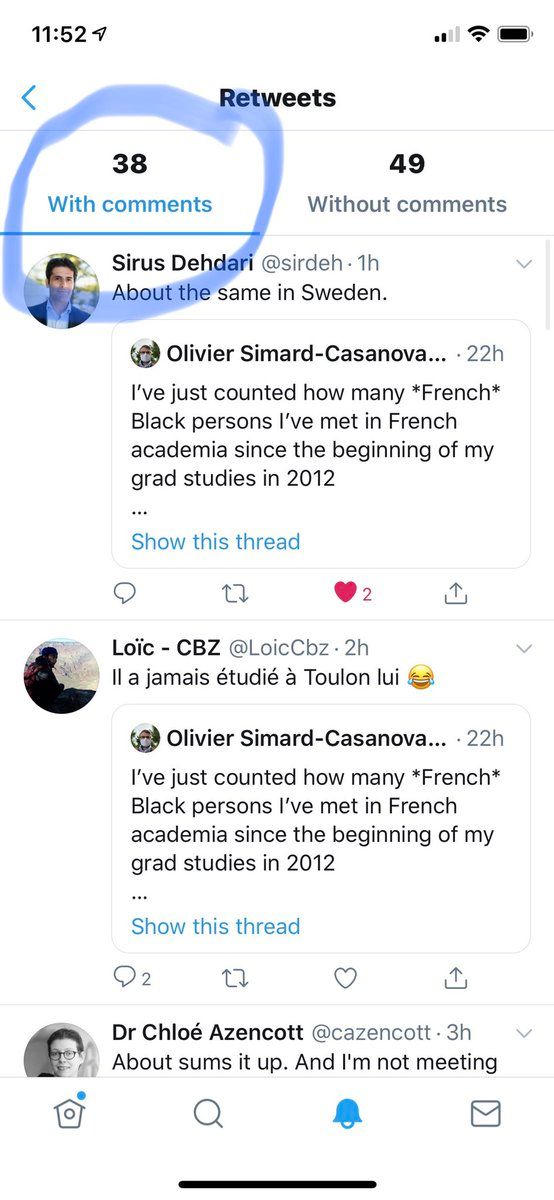Switch to the Without comments tab
The height and width of the screenshot is (1200, 554).
point(407,183)
